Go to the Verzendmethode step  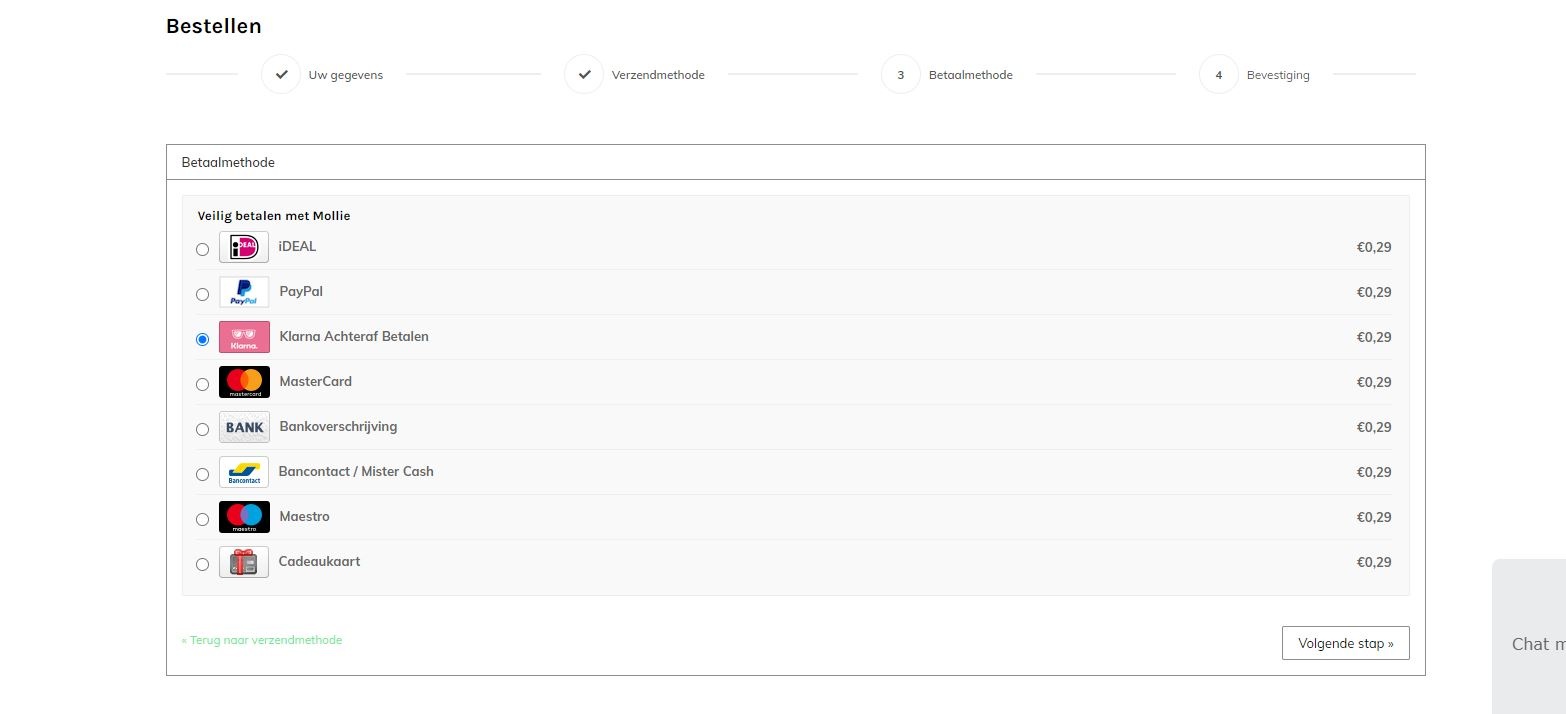coord(658,75)
